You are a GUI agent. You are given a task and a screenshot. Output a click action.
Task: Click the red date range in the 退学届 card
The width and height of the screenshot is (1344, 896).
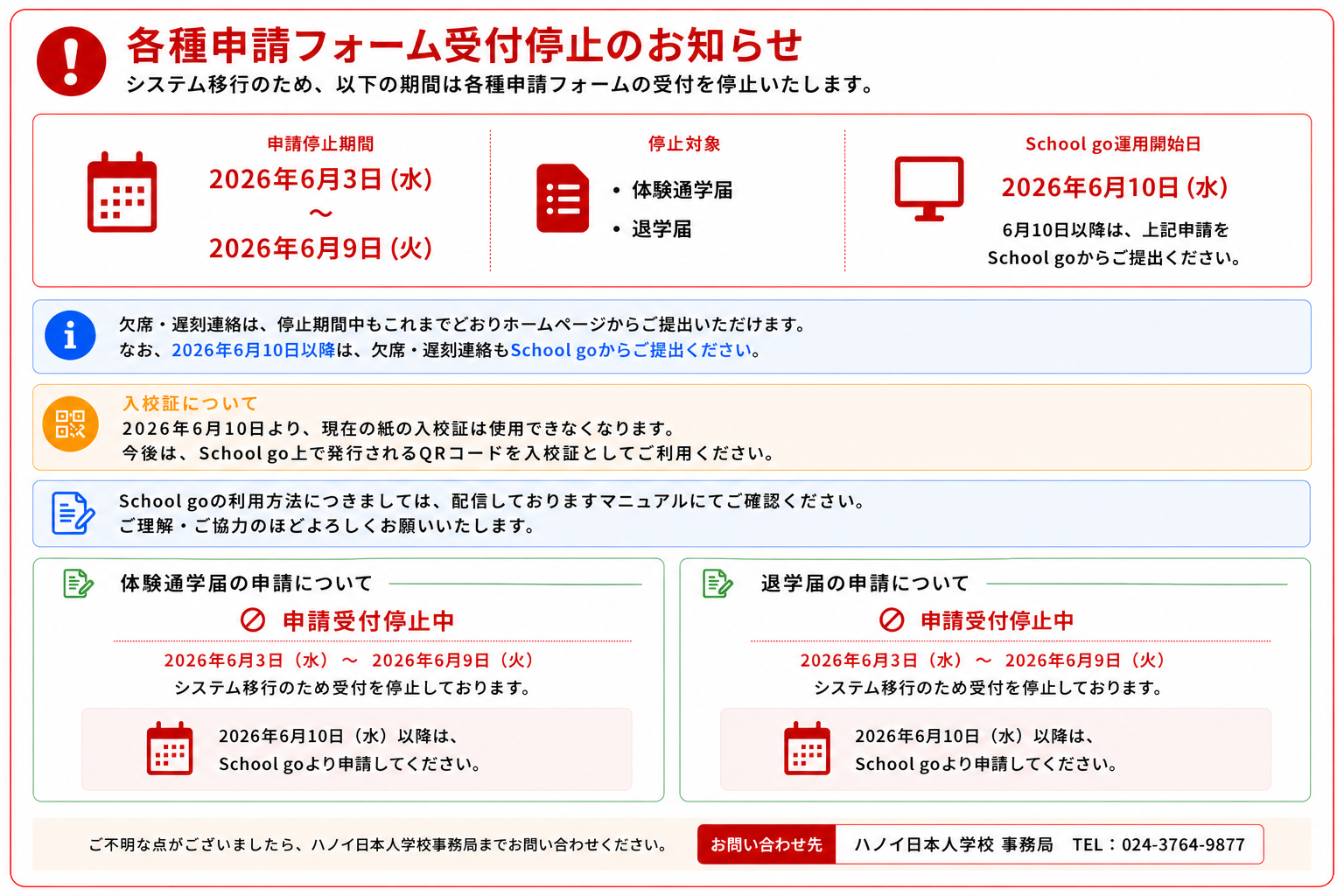[x=983, y=661]
